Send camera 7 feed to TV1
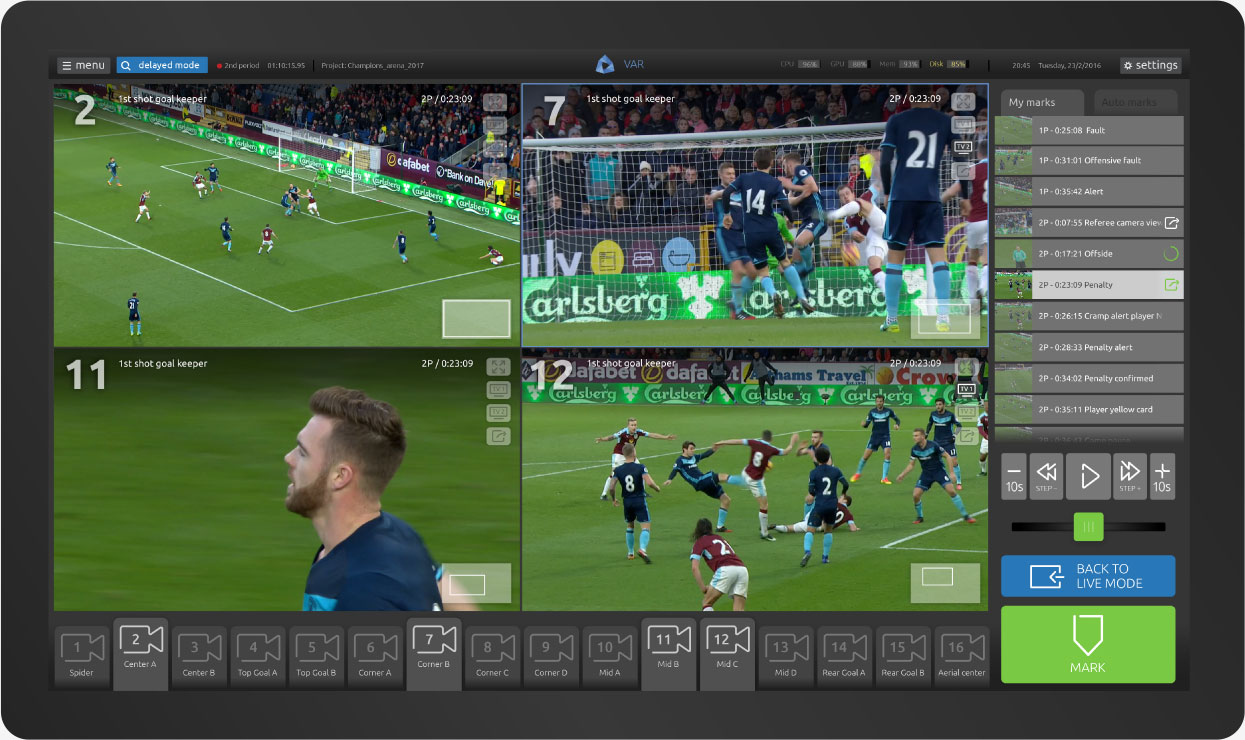Image resolution: width=1245 pixels, height=740 pixels. tap(963, 125)
